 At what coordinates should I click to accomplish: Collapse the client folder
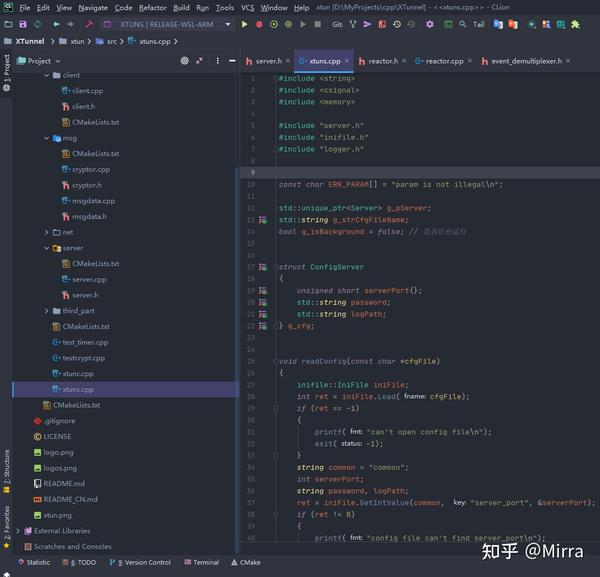pos(47,75)
